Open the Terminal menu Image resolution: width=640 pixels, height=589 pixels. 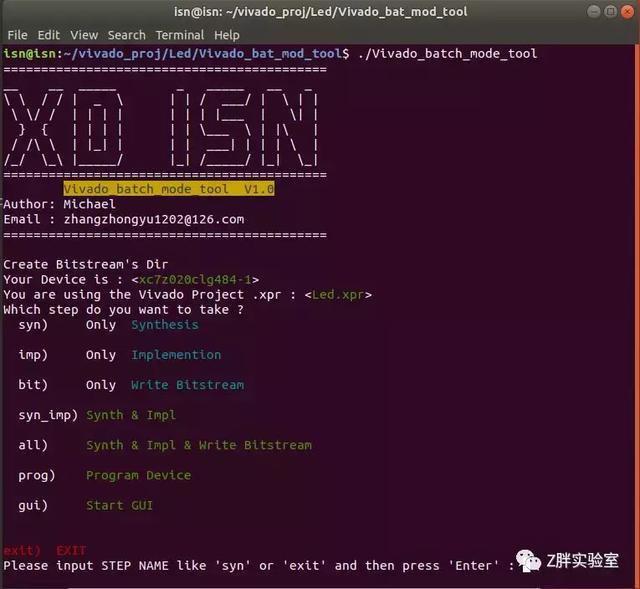180,35
